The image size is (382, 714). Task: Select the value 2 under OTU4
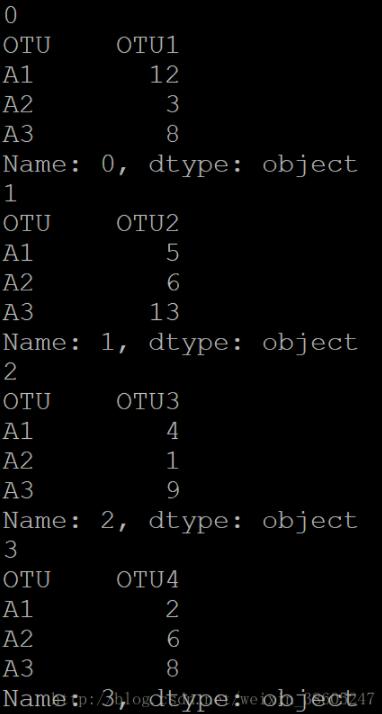pyautogui.click(x=173, y=609)
